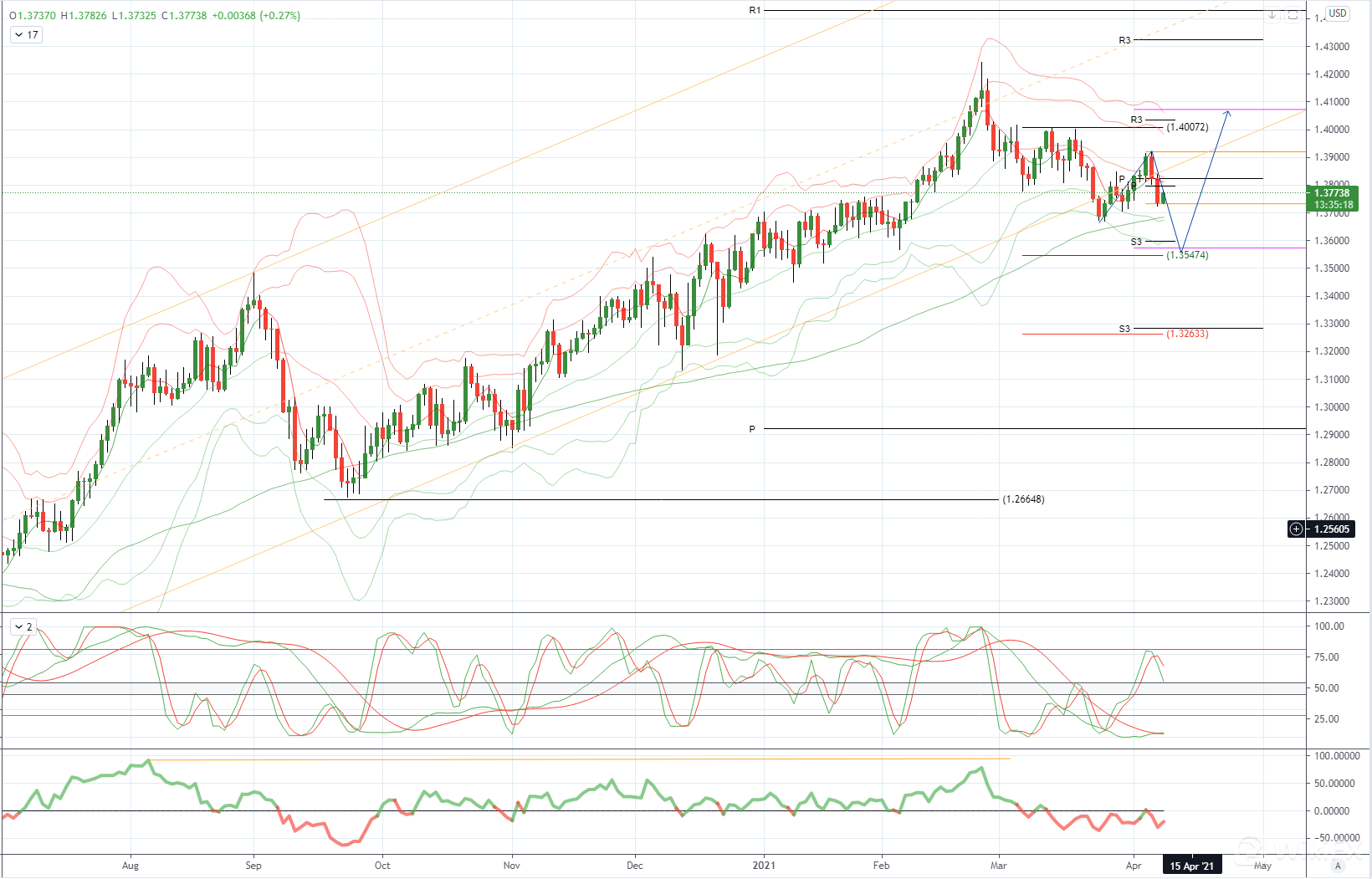This screenshot has height=879, width=1372.
Task: Select the 15 Apr '21 date marker
Action: [x=1191, y=866]
